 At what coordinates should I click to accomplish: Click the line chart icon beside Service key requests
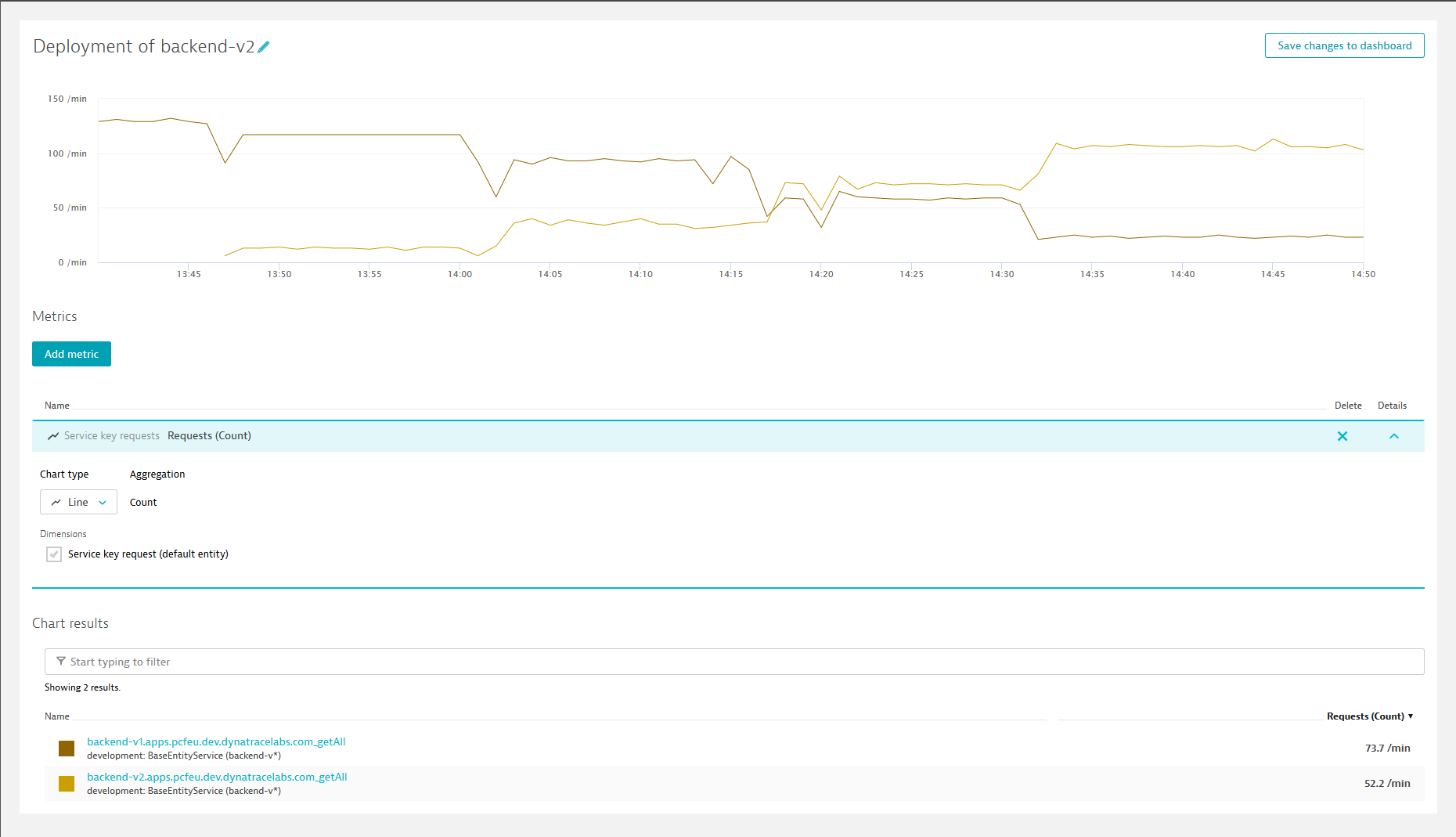click(53, 436)
